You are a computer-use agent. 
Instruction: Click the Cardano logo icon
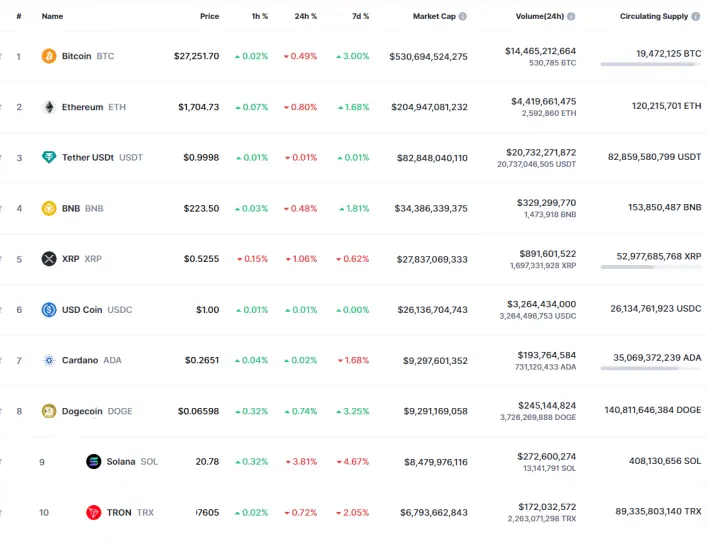coord(49,360)
